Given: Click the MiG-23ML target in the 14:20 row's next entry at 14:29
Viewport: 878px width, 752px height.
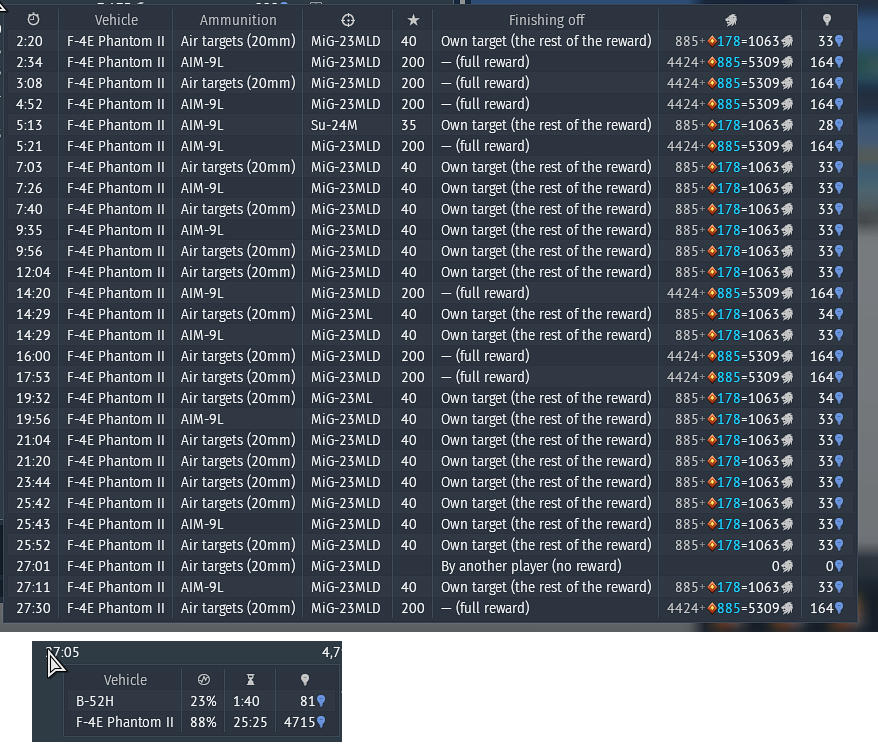Looking at the screenshot, I should 342,314.
